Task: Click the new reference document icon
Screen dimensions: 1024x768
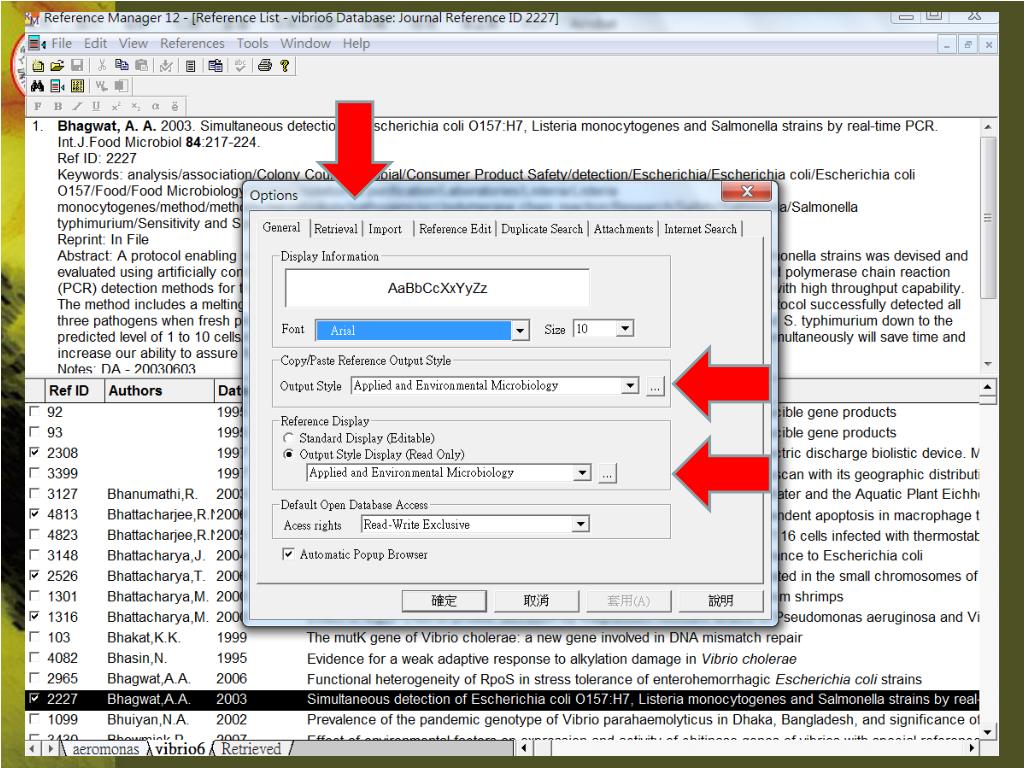Action: 191,65
